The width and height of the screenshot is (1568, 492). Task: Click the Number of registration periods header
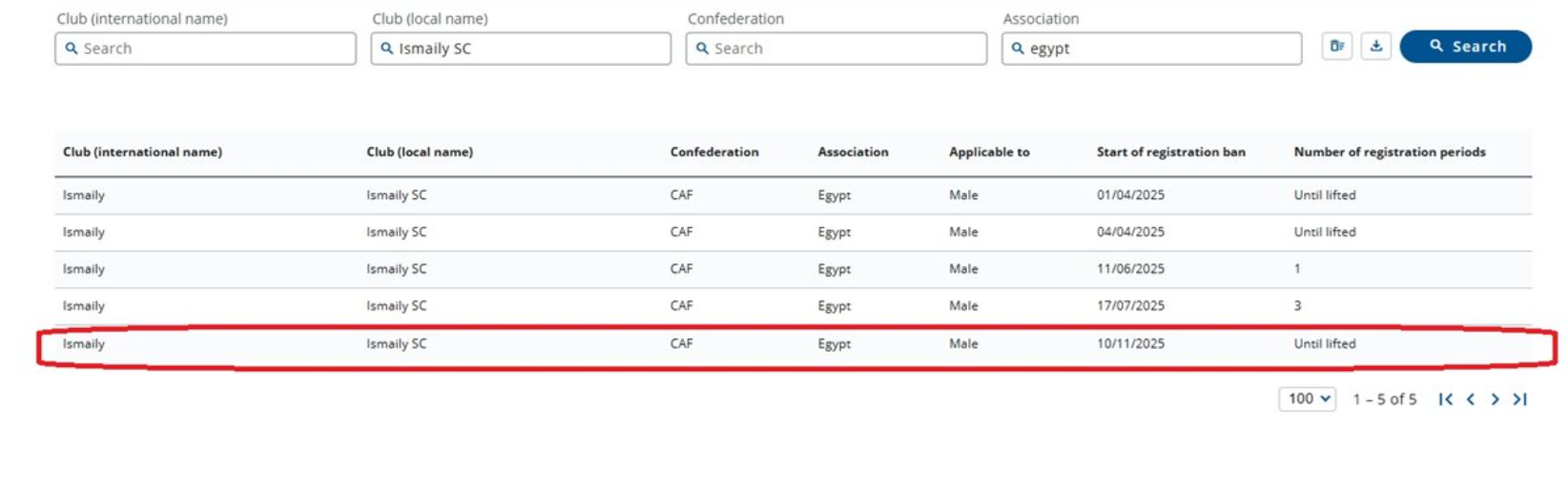tap(1389, 153)
